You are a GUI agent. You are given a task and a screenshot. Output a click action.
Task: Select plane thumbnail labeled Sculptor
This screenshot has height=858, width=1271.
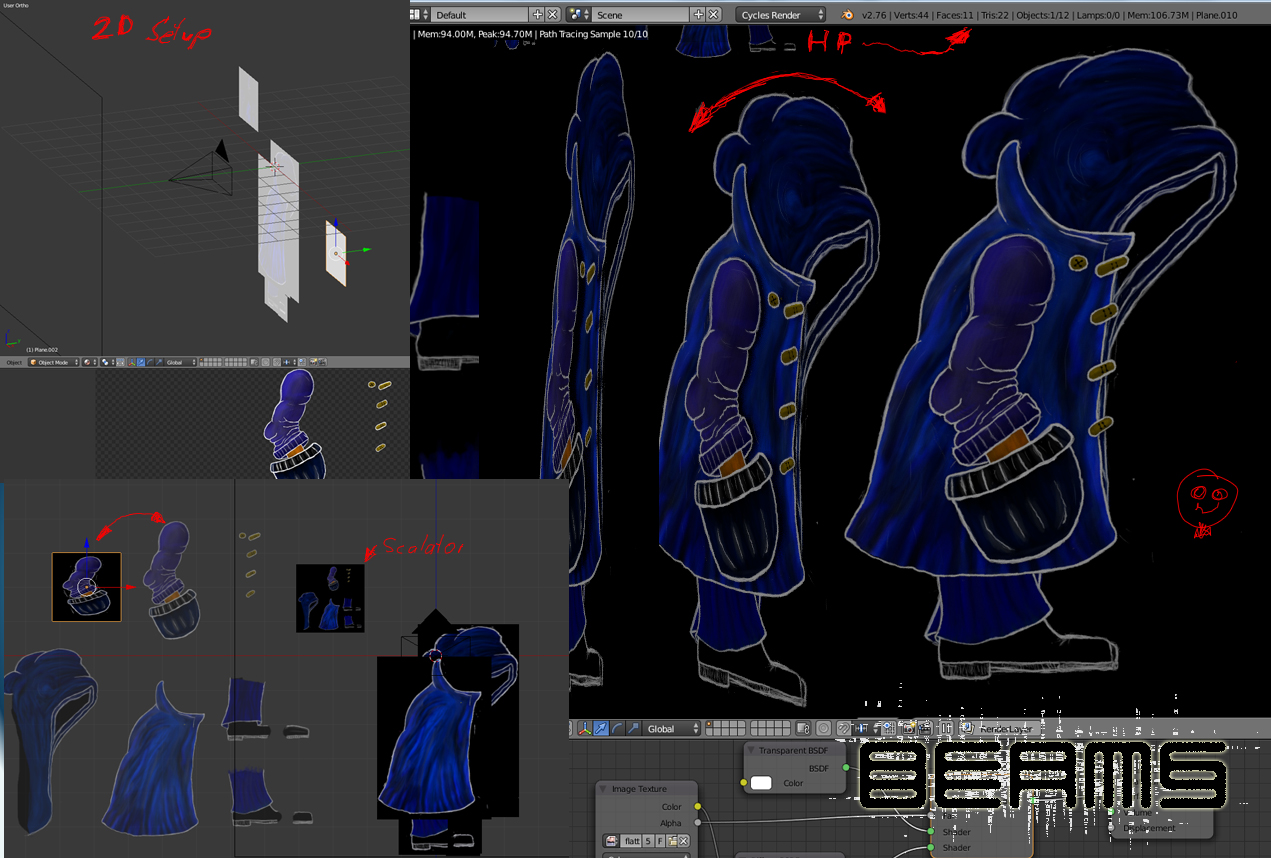tap(330, 598)
